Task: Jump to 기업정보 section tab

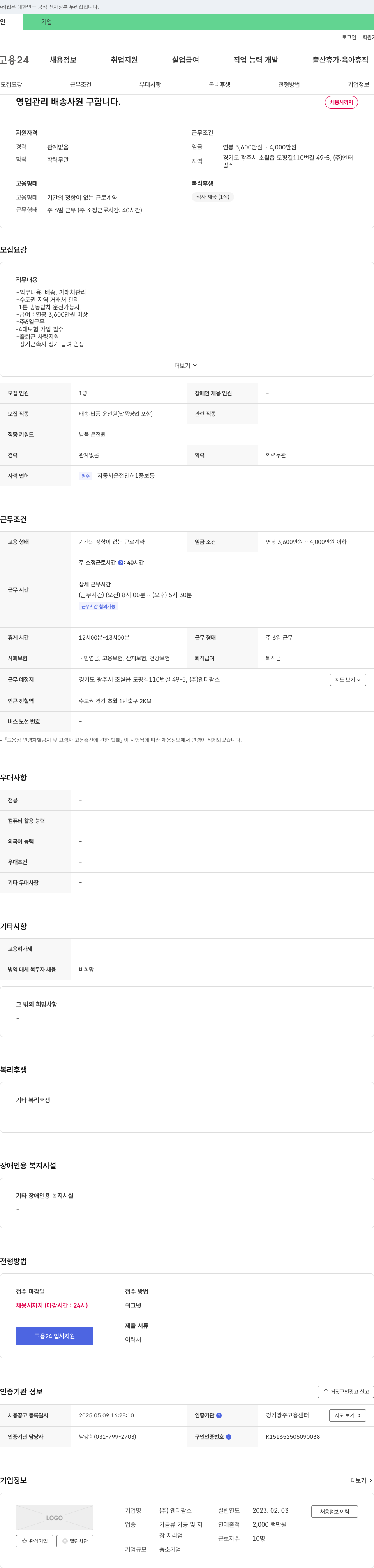Action: tap(359, 84)
